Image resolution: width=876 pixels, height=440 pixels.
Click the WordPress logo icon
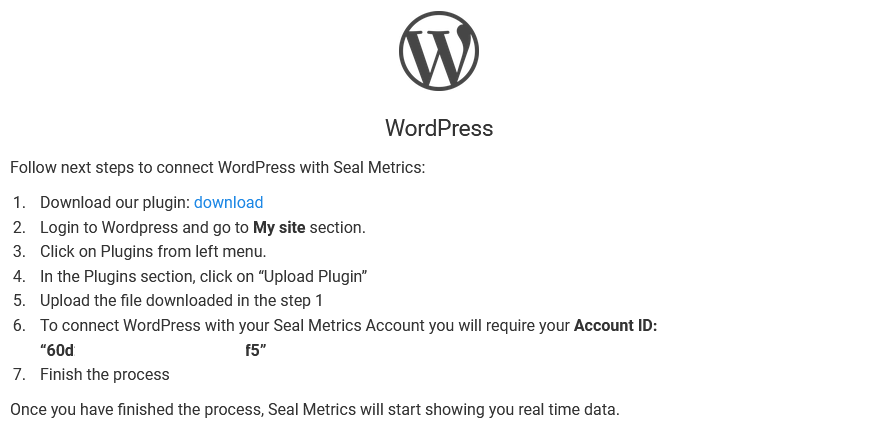pyautogui.click(x=439, y=51)
